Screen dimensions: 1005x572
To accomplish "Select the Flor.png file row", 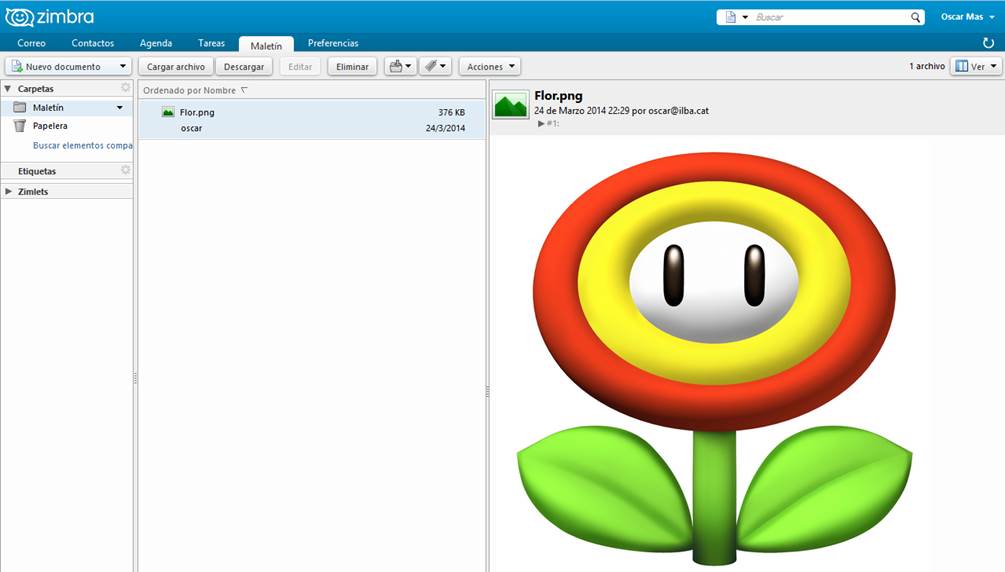I will (312, 120).
